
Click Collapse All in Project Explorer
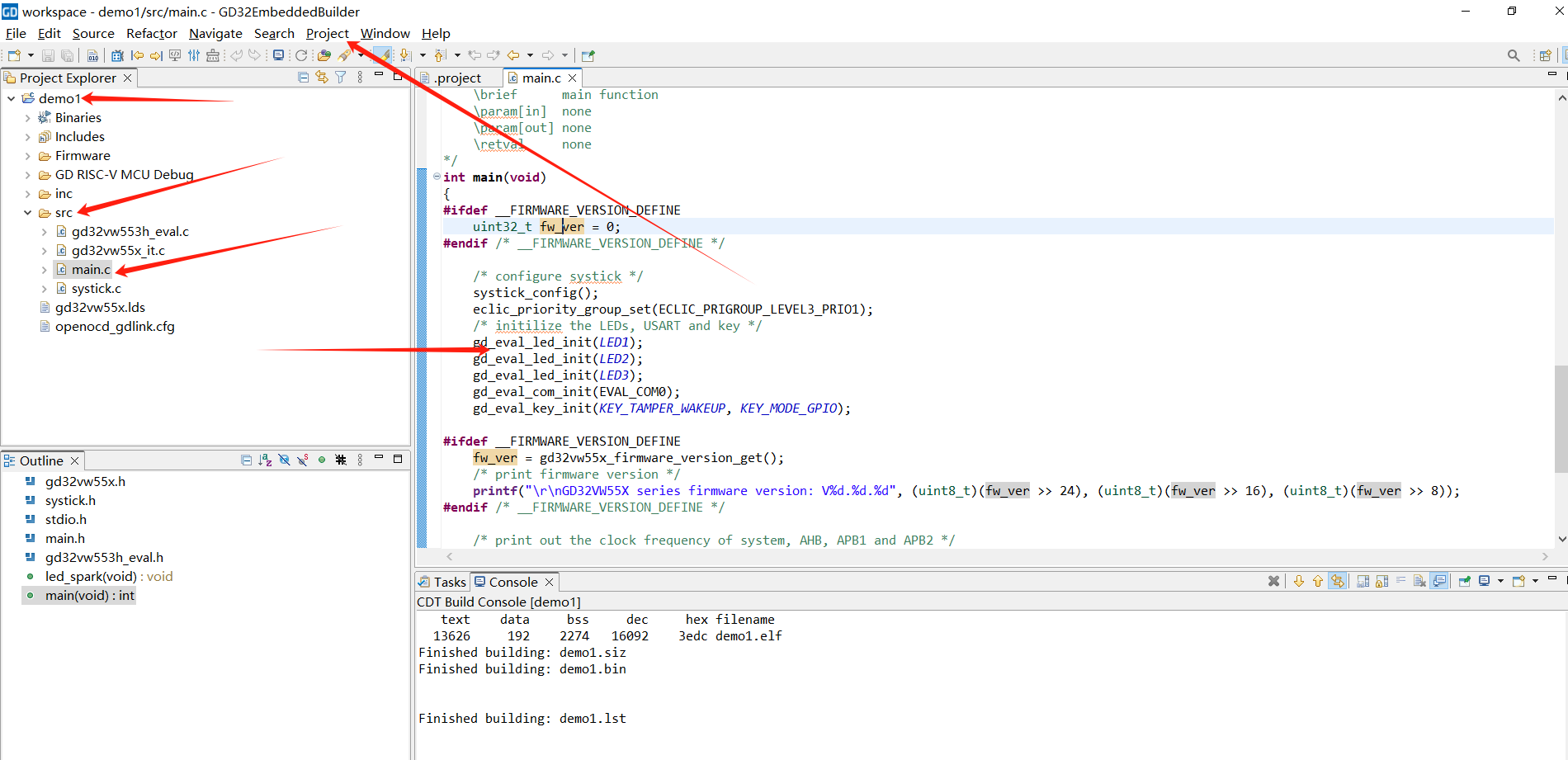click(303, 78)
